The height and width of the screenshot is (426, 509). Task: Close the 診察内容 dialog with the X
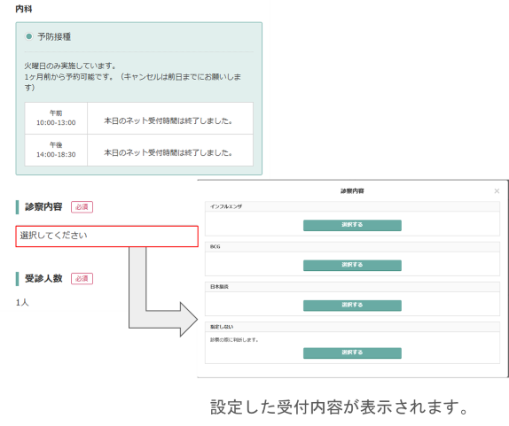(x=497, y=191)
